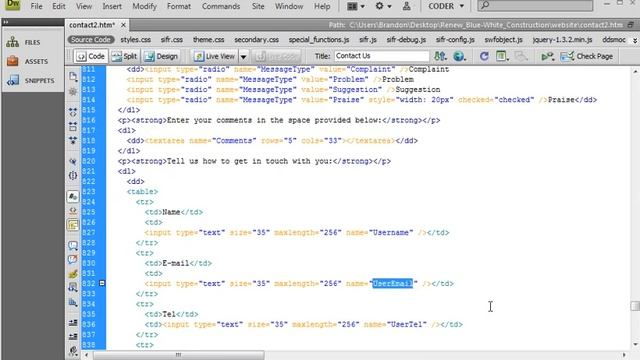The width and height of the screenshot is (640, 360).
Task: Open the theme.css related file
Action: 208,40
